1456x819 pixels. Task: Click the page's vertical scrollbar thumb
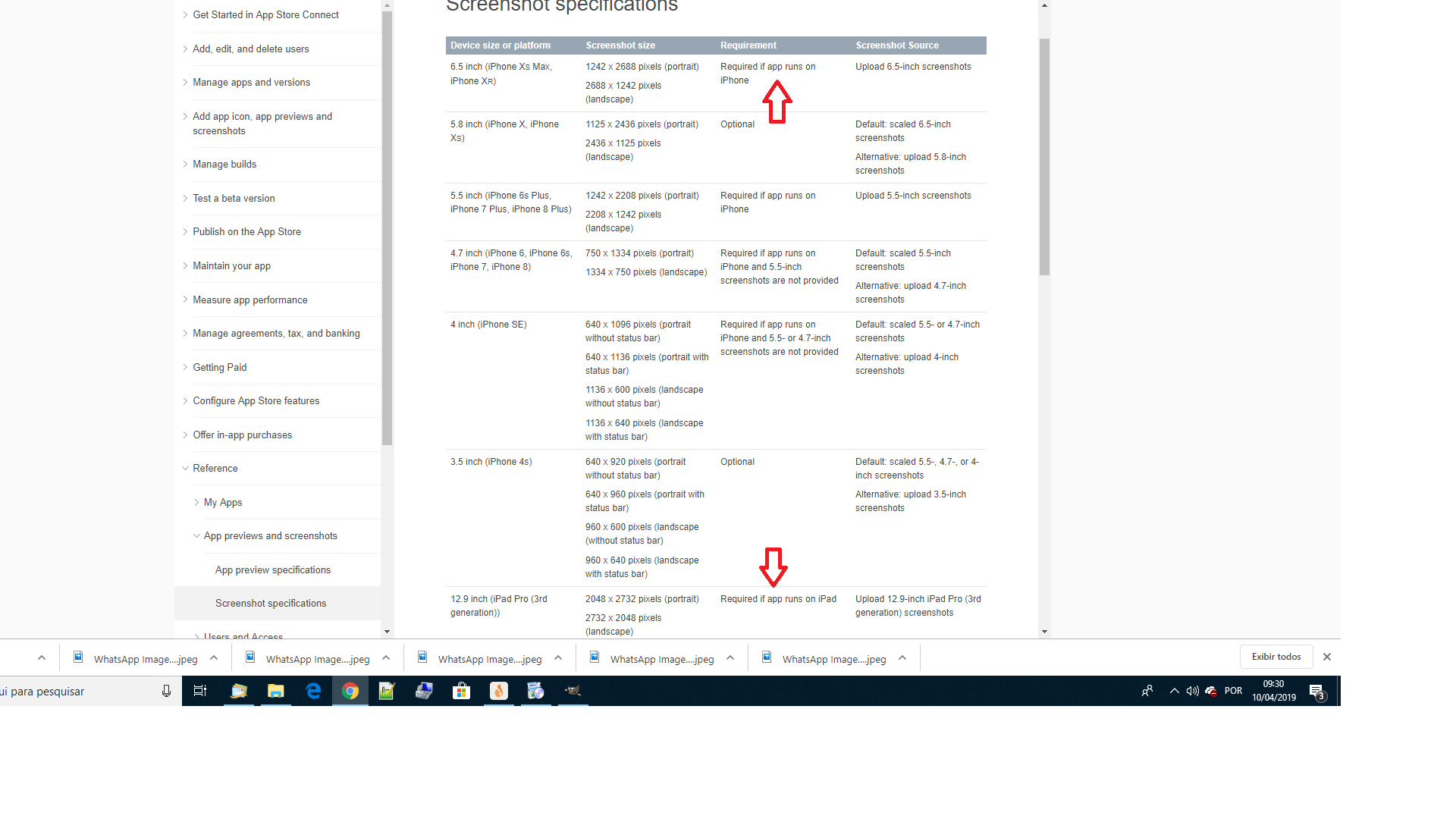[x=1044, y=155]
